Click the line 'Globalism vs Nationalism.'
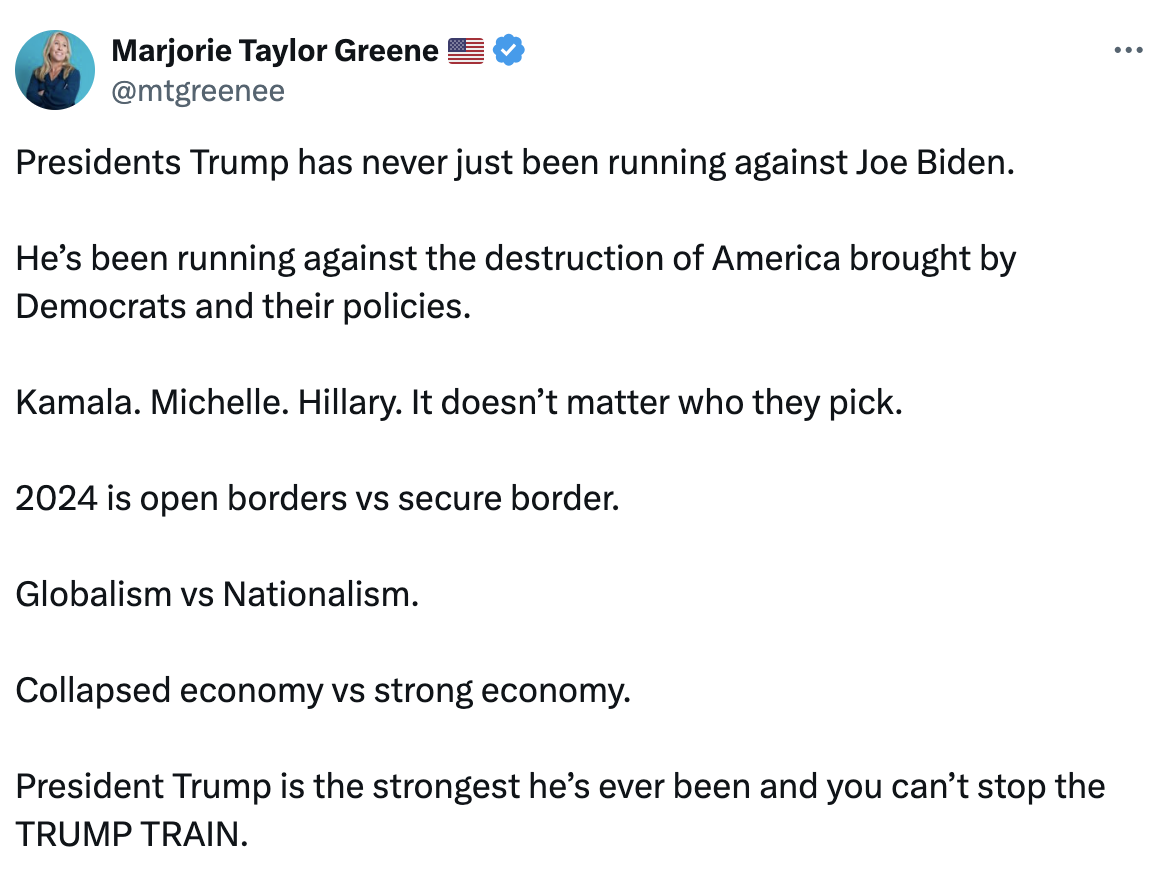The width and height of the screenshot is (1174, 880). (217, 594)
